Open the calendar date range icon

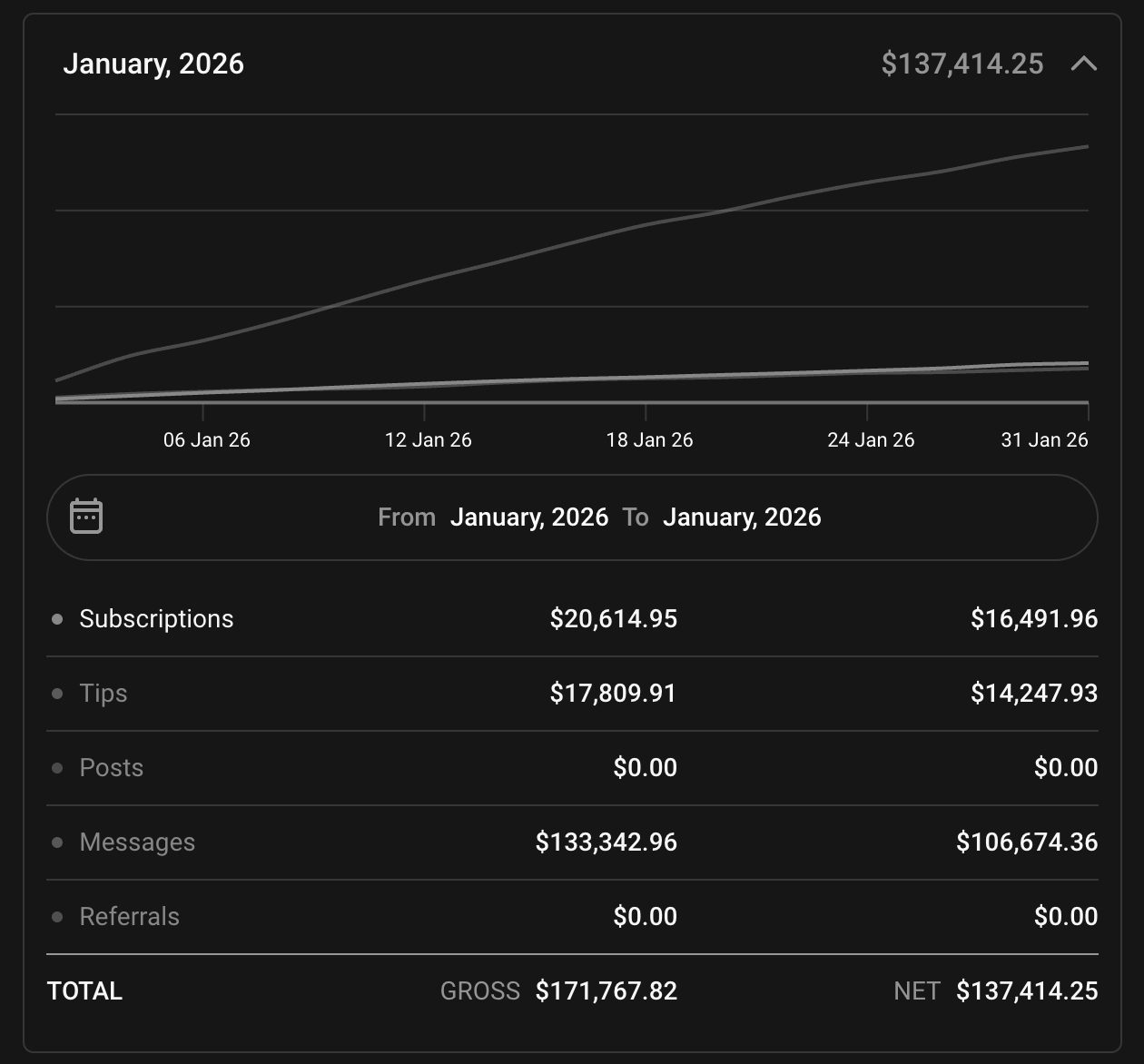click(x=86, y=517)
